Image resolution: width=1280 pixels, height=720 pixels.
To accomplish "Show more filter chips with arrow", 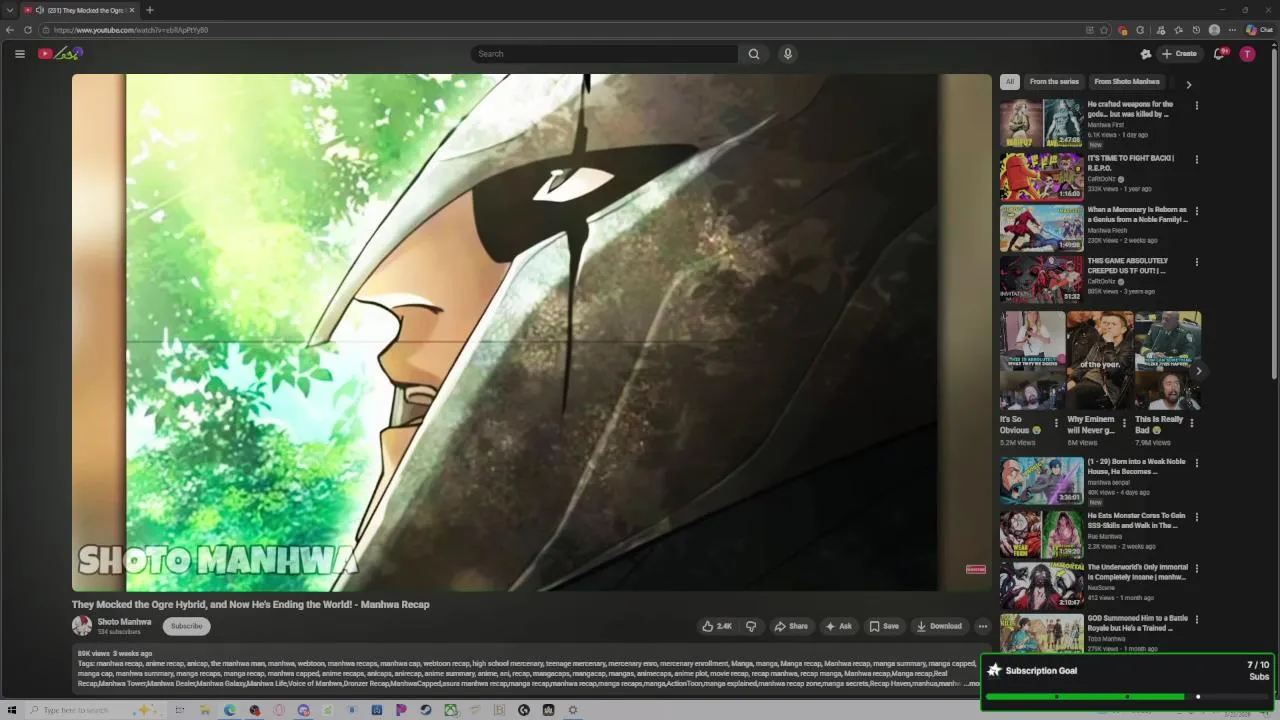I will point(1188,84).
